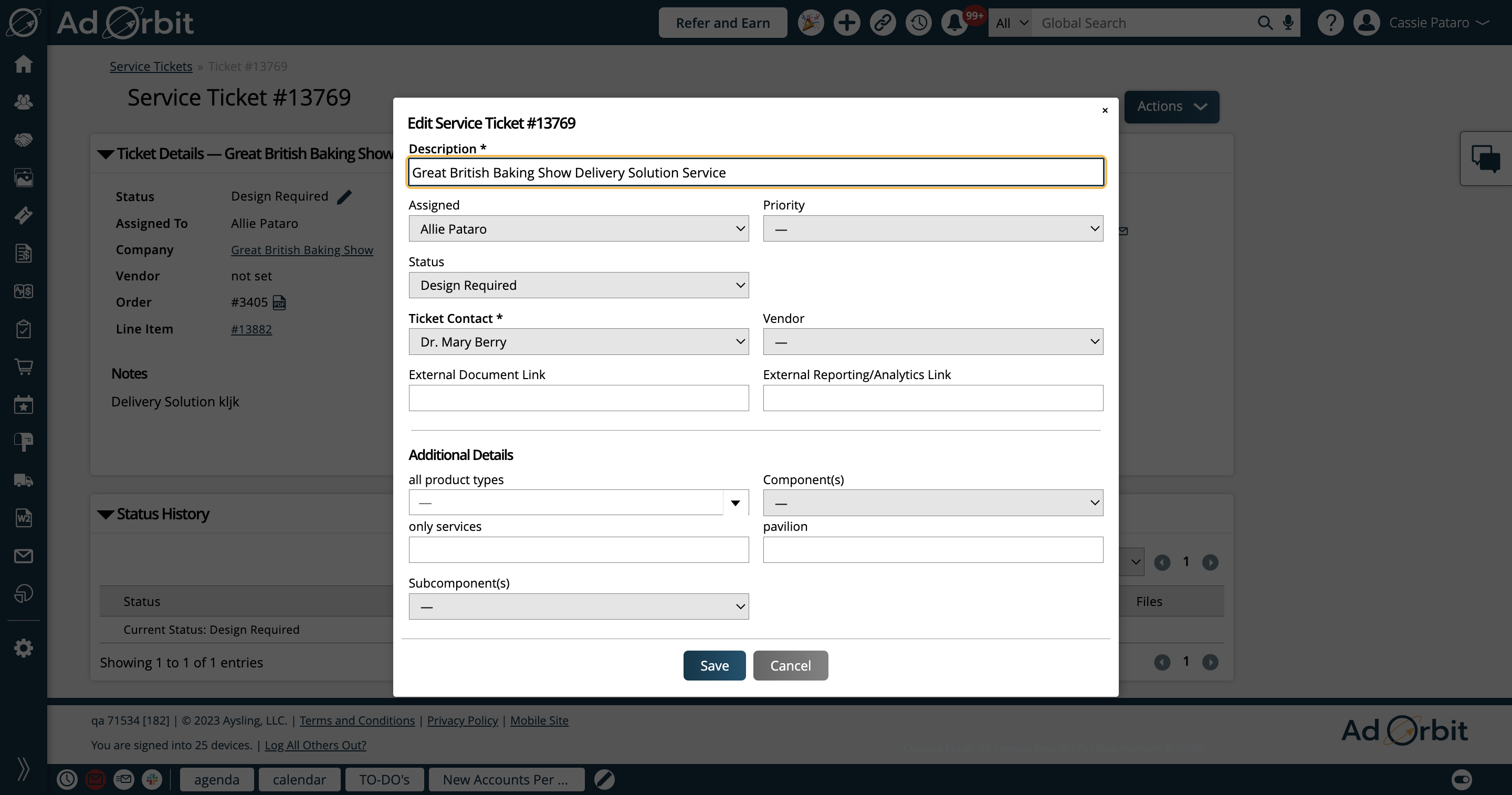Open the all product types combo box
Screen dimensions: 1512x795
pos(578,503)
